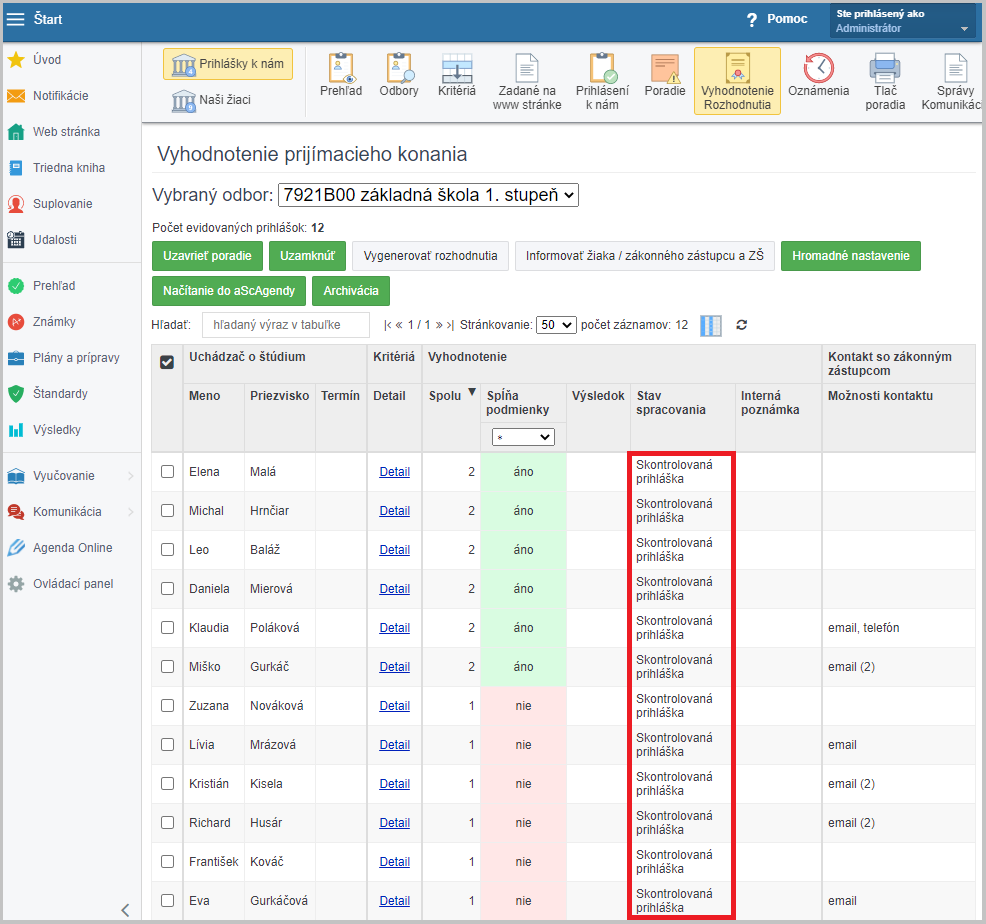Screen dimensions: 986x924
Task: Check the box for Daniela Mierová
Action: 167,589
